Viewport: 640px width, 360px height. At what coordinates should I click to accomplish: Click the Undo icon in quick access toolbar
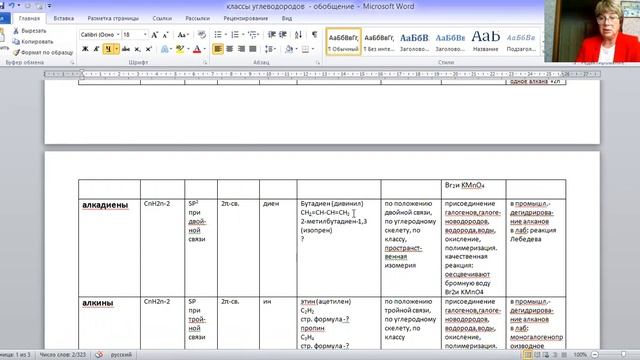(12, 6)
